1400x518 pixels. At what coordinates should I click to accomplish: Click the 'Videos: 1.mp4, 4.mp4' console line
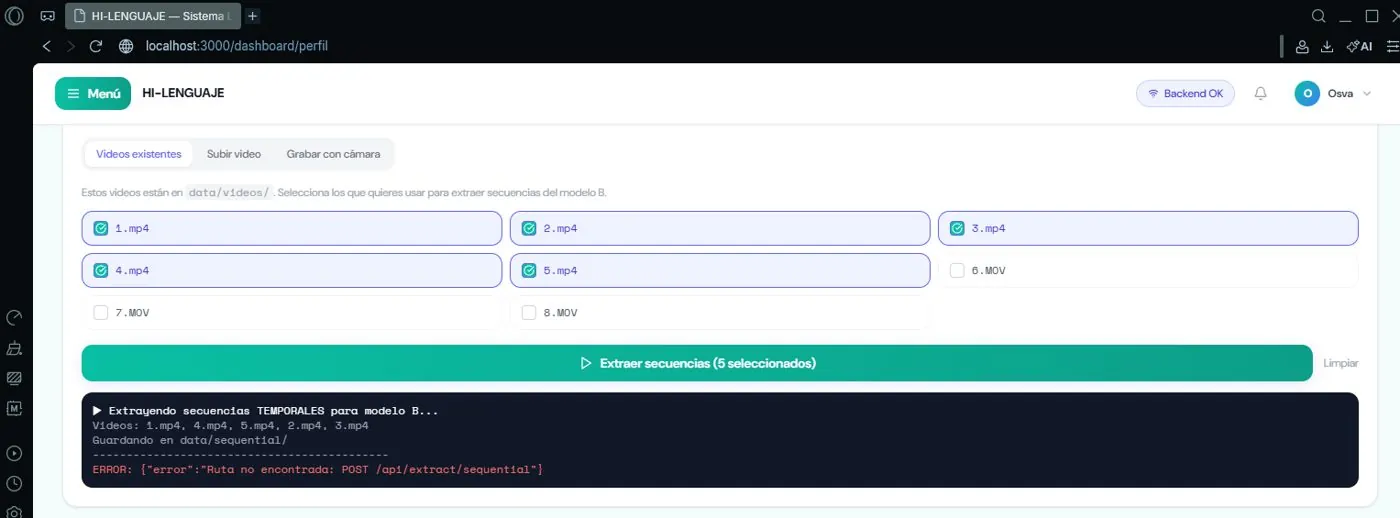tap(230, 426)
